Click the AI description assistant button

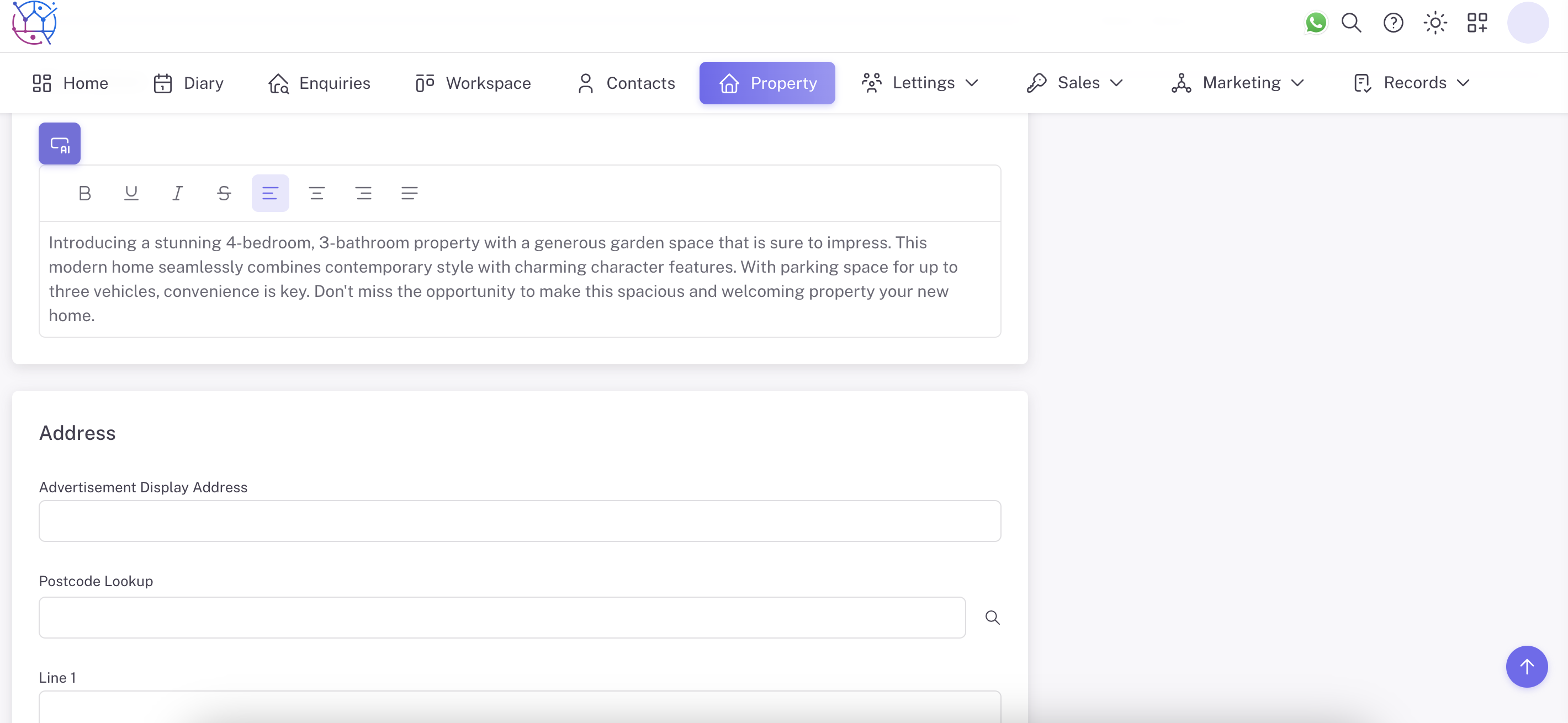(x=59, y=143)
